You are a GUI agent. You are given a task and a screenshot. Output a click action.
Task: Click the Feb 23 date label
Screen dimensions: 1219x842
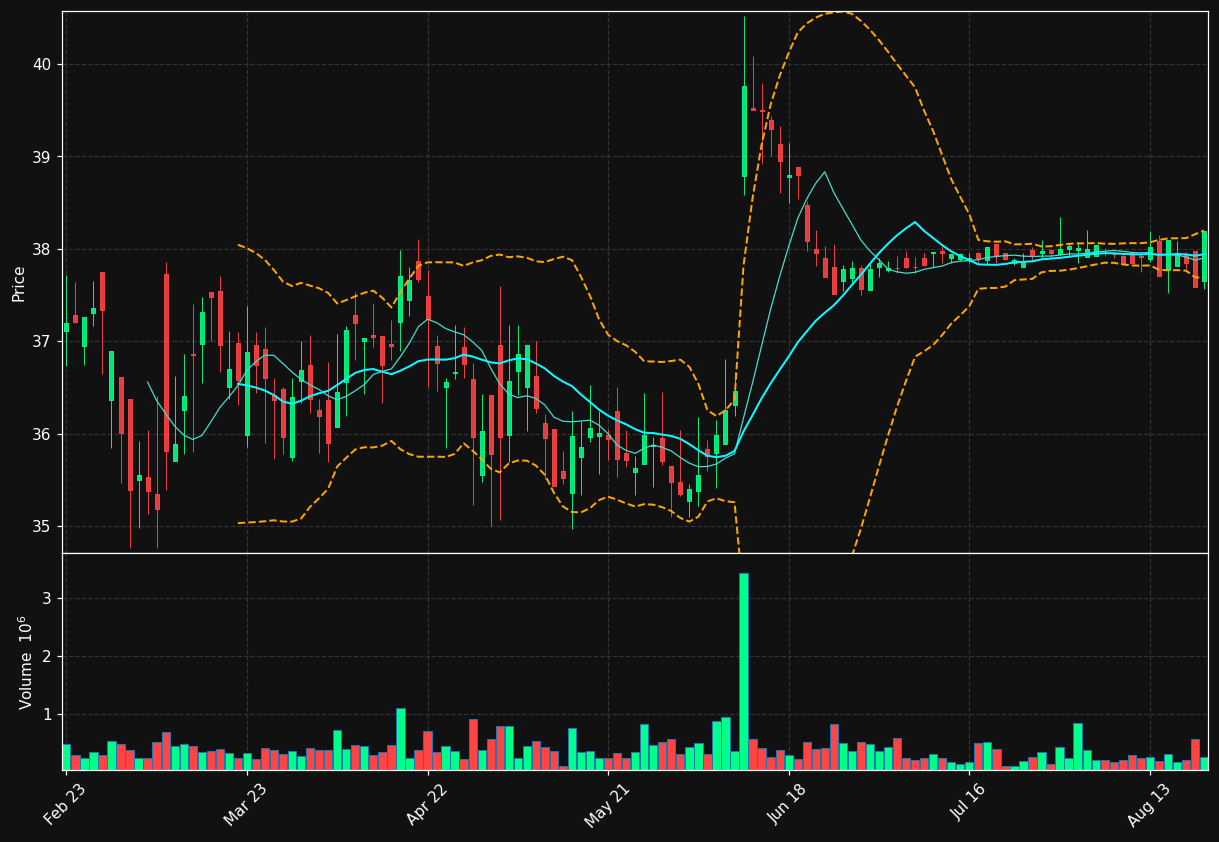[64, 802]
